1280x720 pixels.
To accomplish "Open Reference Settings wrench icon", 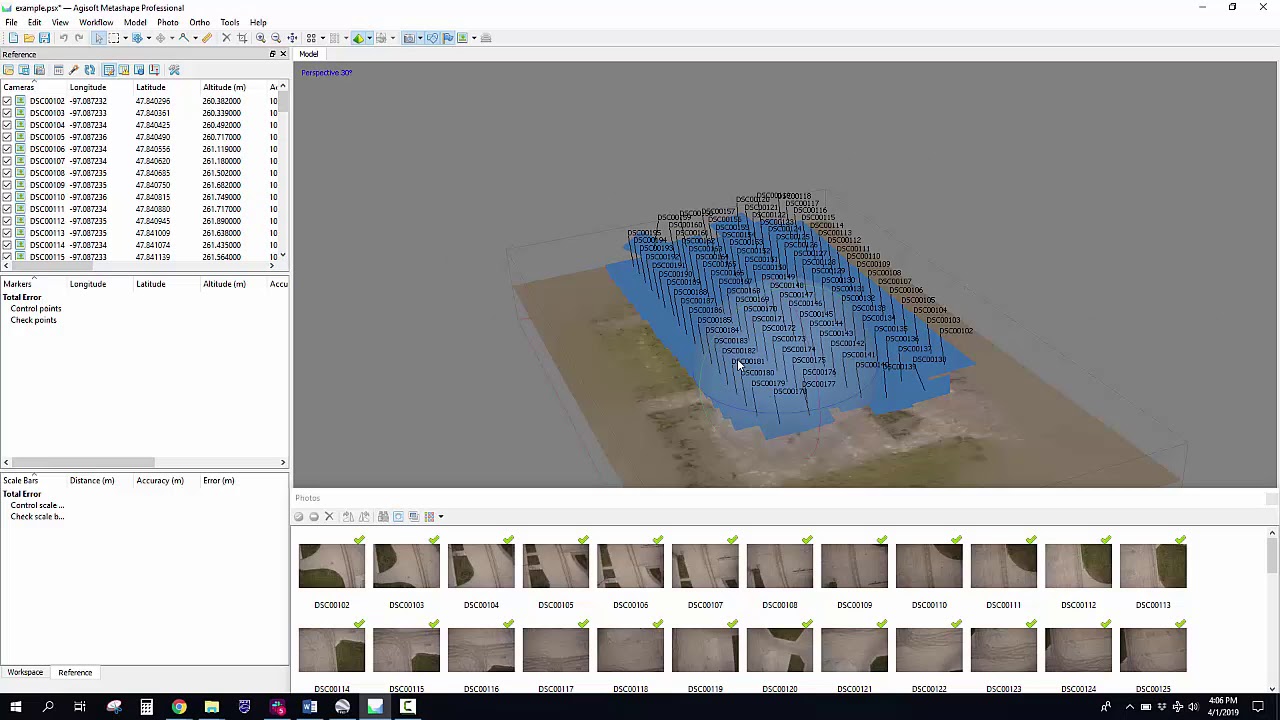I will [x=174, y=70].
